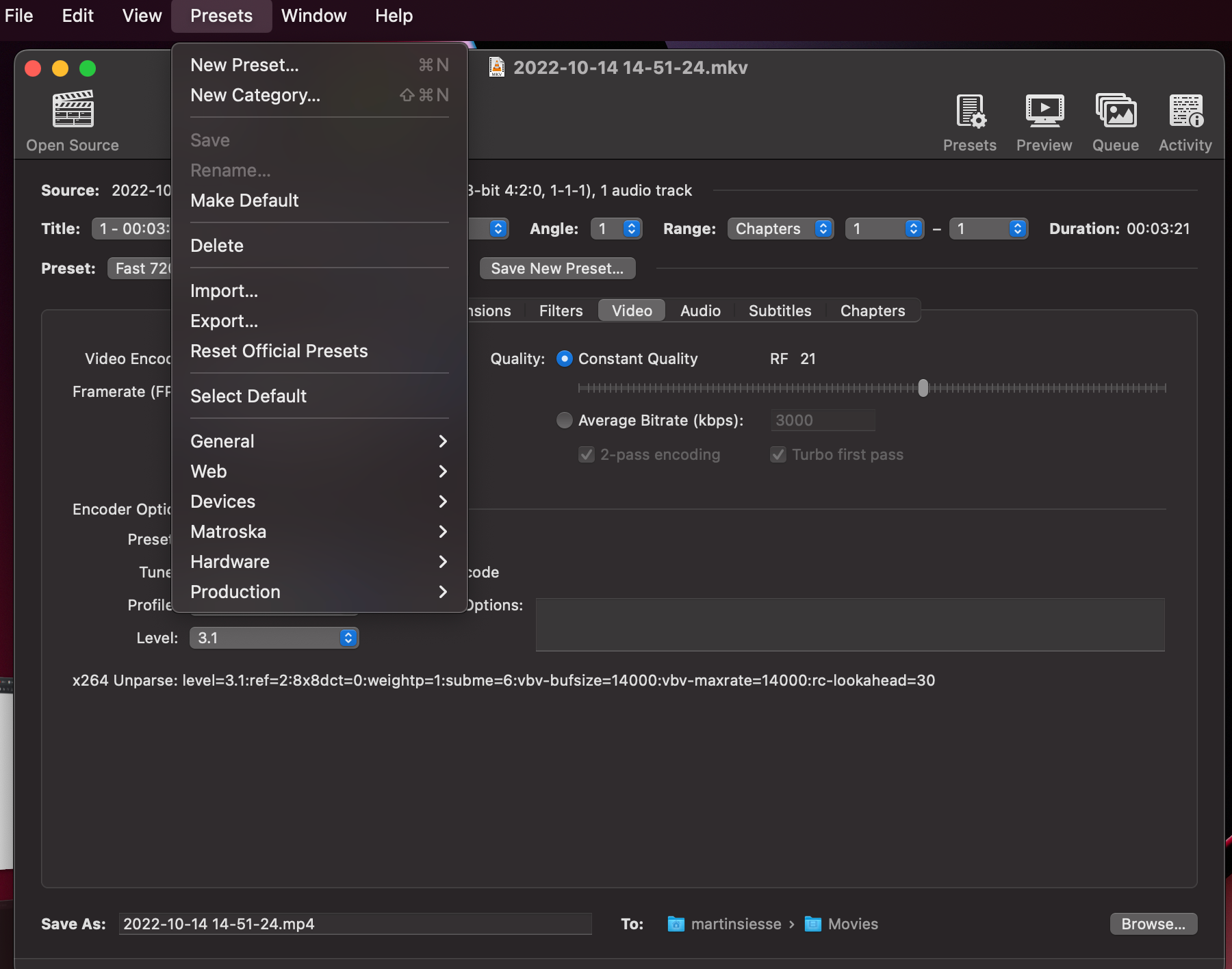1232x969 pixels.
Task: Expand the Matroska presets submenu
Action: click(320, 532)
